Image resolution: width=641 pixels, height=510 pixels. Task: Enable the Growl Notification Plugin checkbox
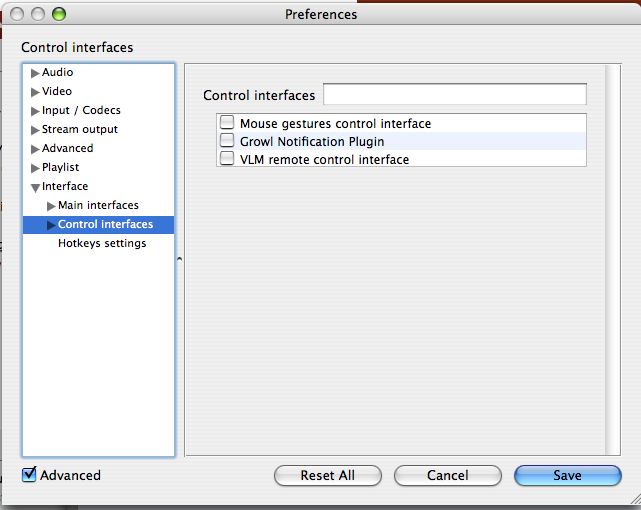227,140
